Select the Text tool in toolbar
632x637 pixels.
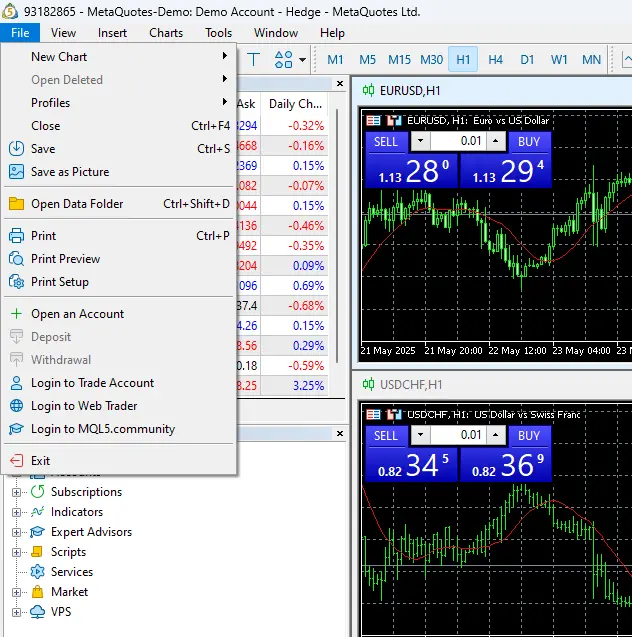tap(252, 60)
